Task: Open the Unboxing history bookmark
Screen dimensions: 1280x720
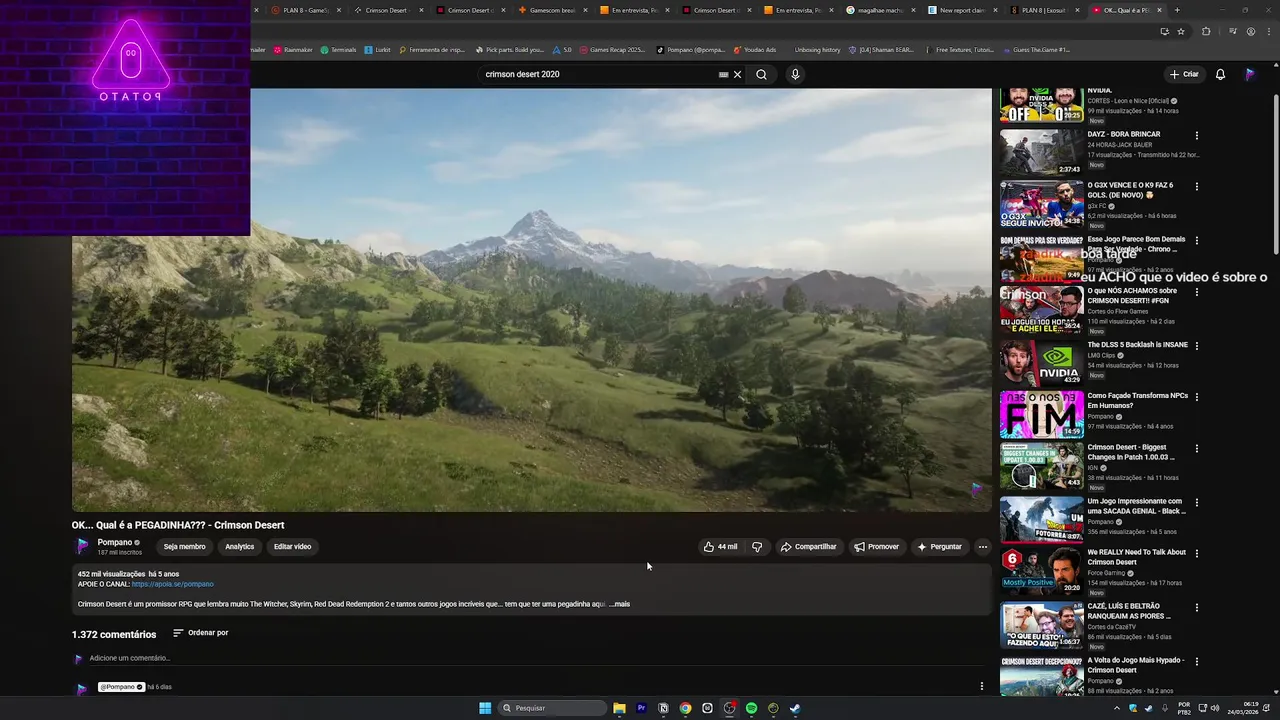Action: [x=817, y=49]
